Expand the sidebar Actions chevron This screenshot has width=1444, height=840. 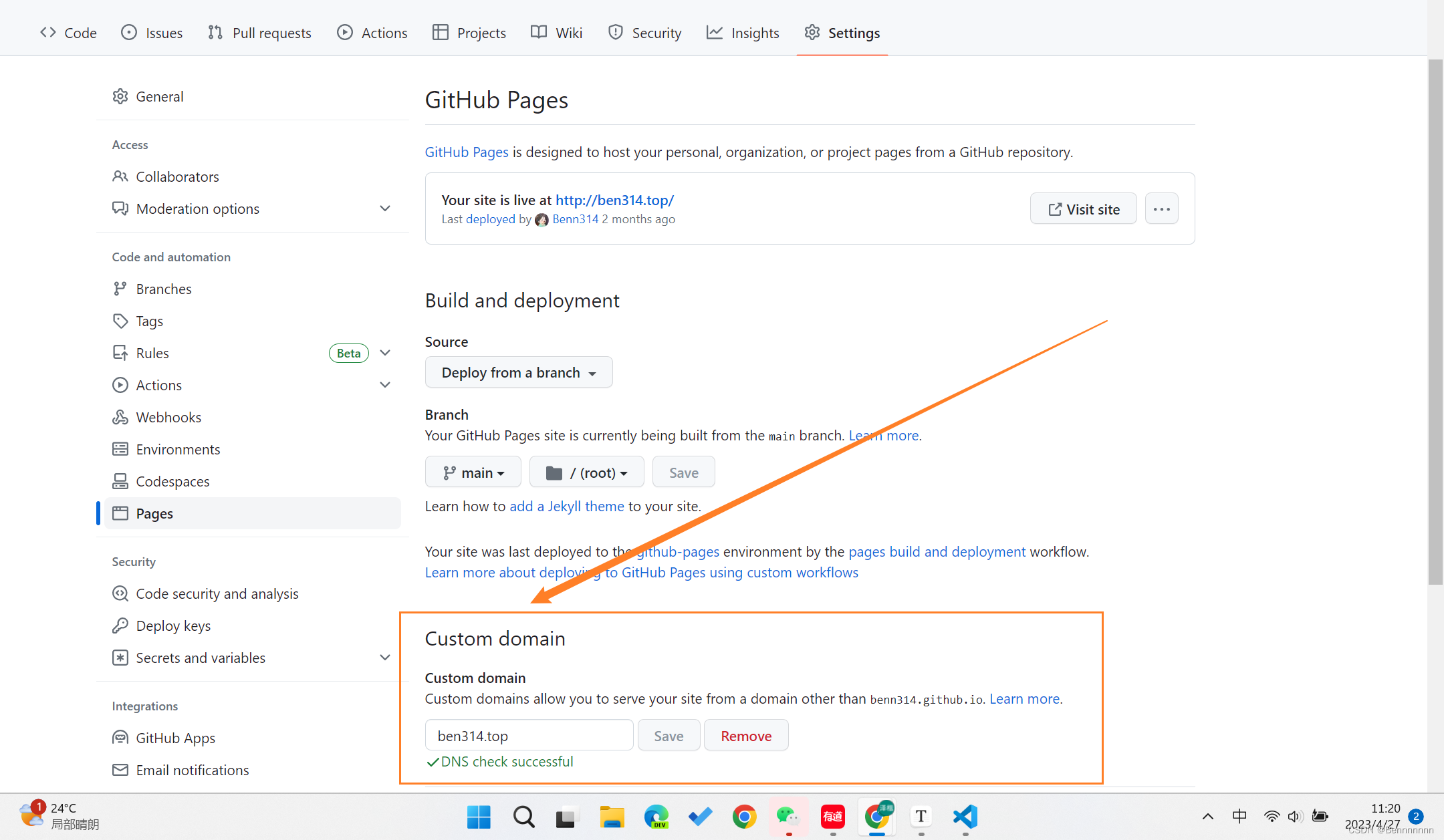click(x=385, y=385)
